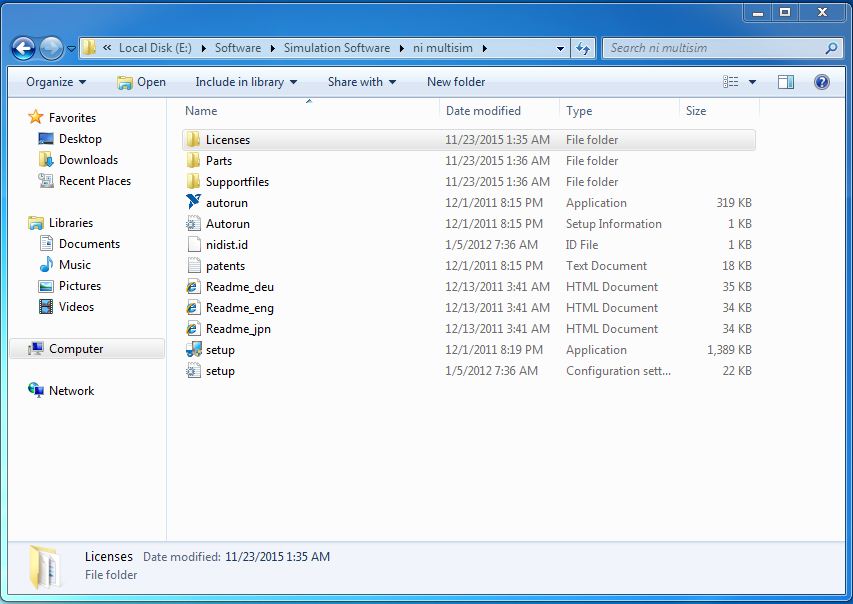Select the Readme_eng HTML icon

pyautogui.click(x=193, y=308)
